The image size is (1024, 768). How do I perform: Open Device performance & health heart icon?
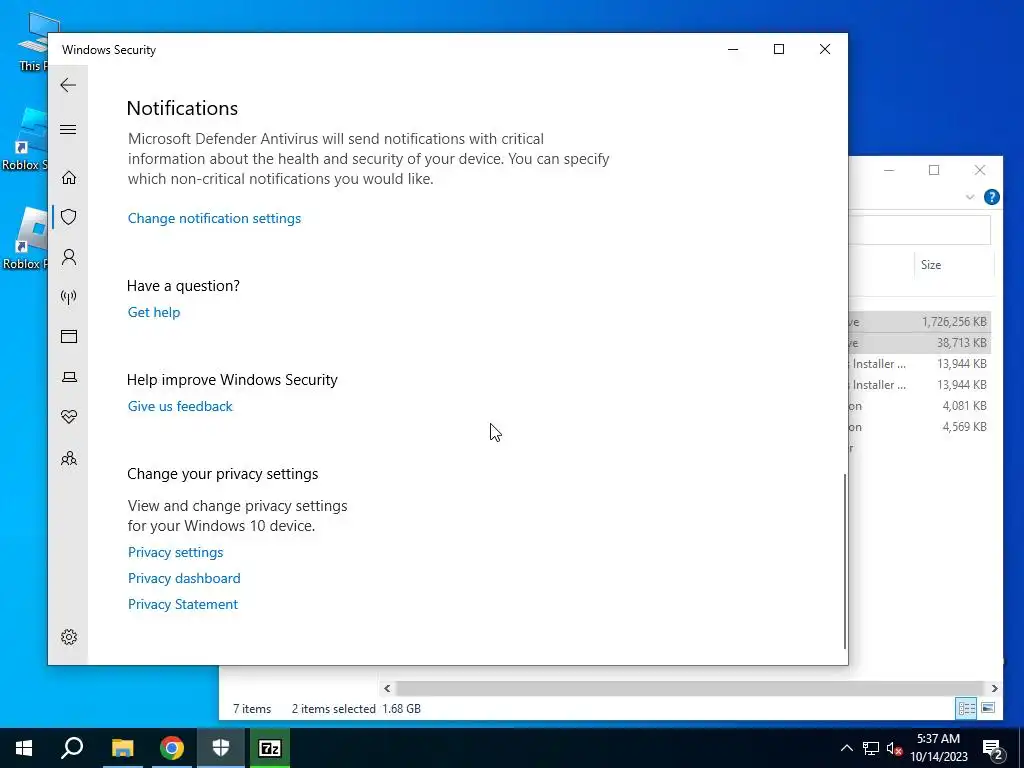(69, 417)
